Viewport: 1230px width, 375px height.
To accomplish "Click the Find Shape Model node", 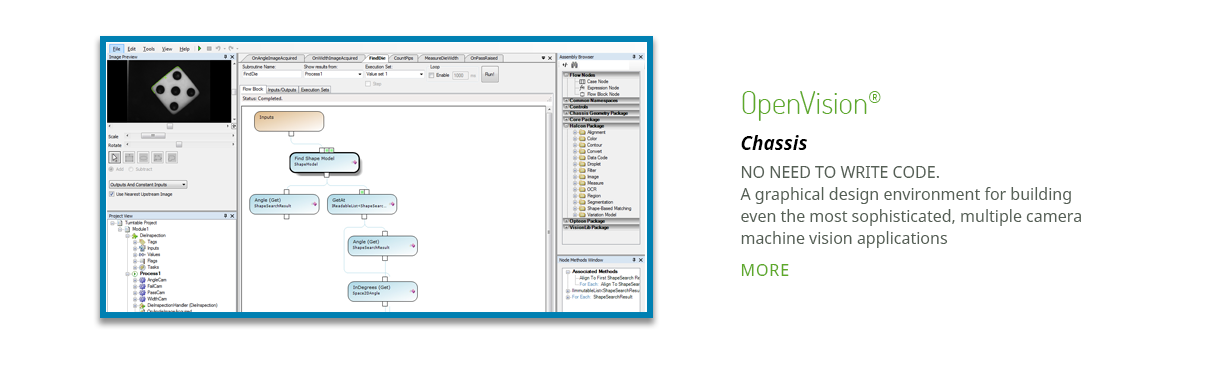I will (x=324, y=161).
